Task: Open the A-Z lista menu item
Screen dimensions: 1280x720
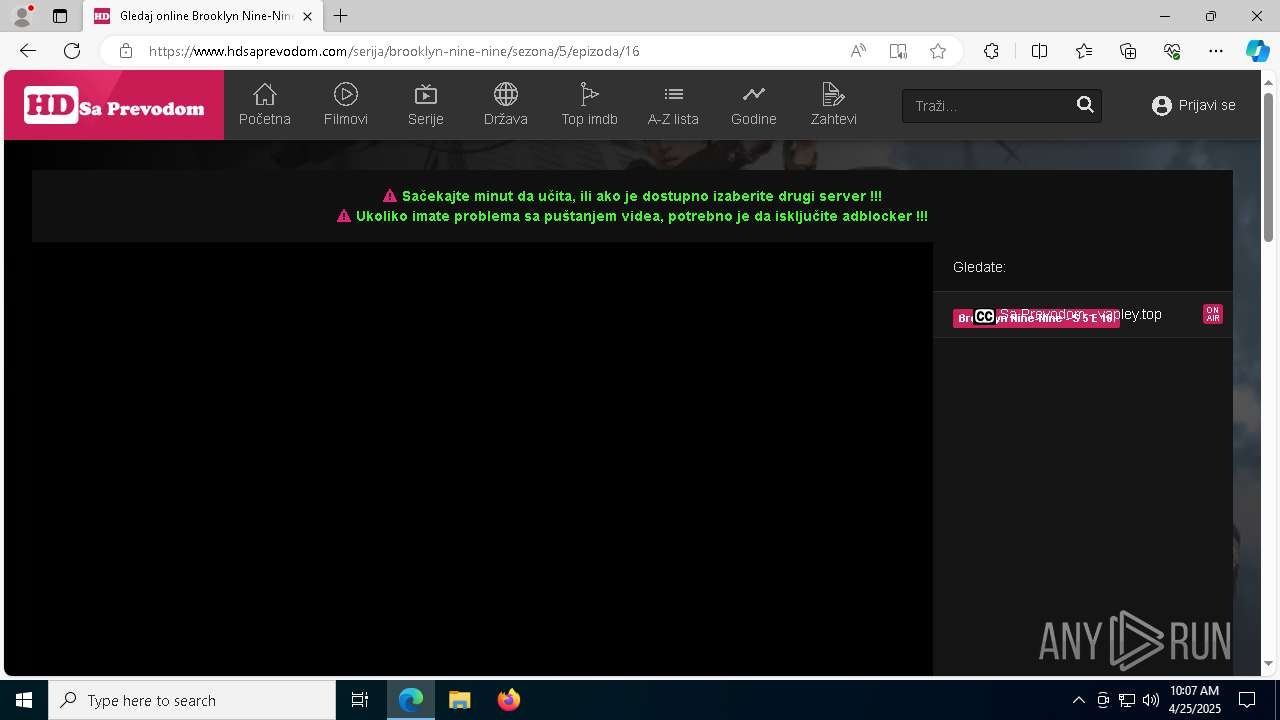Action: 673,105
